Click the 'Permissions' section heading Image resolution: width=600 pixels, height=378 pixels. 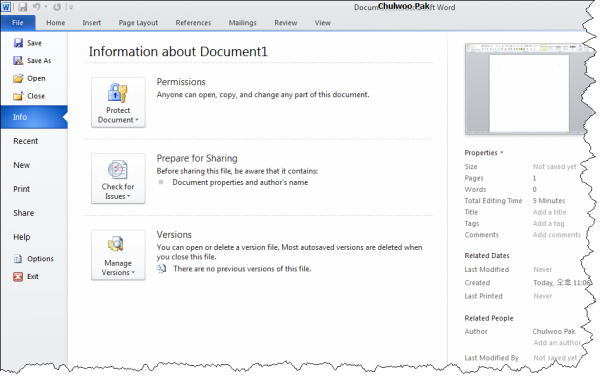pyautogui.click(x=181, y=82)
